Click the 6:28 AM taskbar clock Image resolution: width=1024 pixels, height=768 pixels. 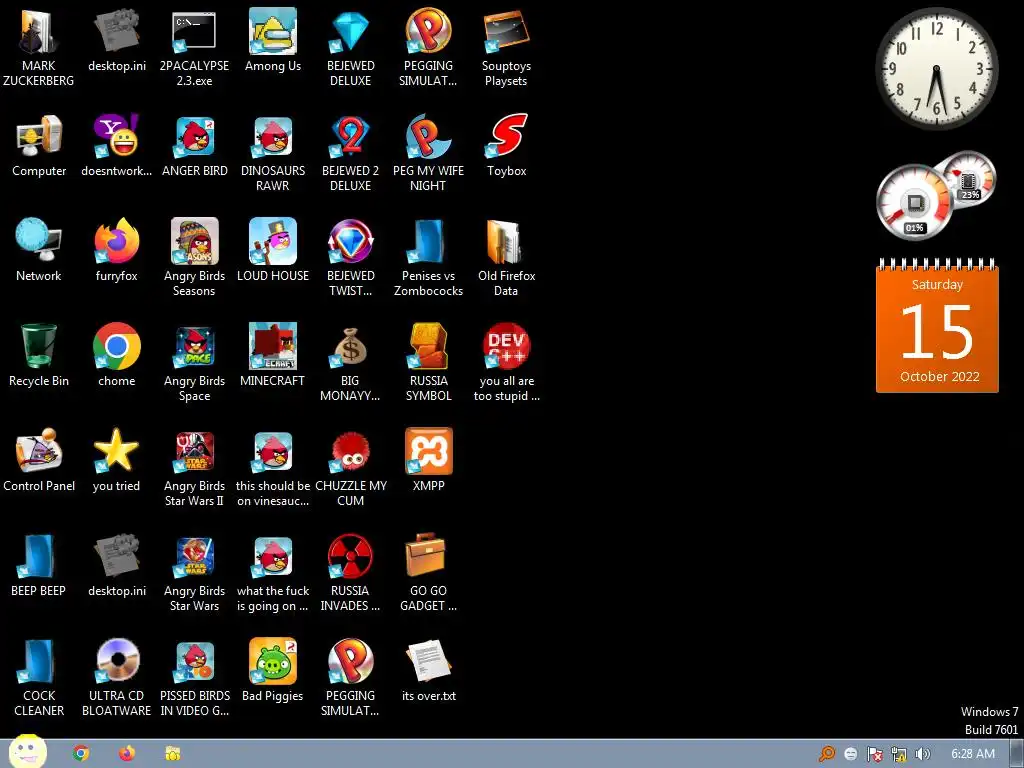(972, 754)
